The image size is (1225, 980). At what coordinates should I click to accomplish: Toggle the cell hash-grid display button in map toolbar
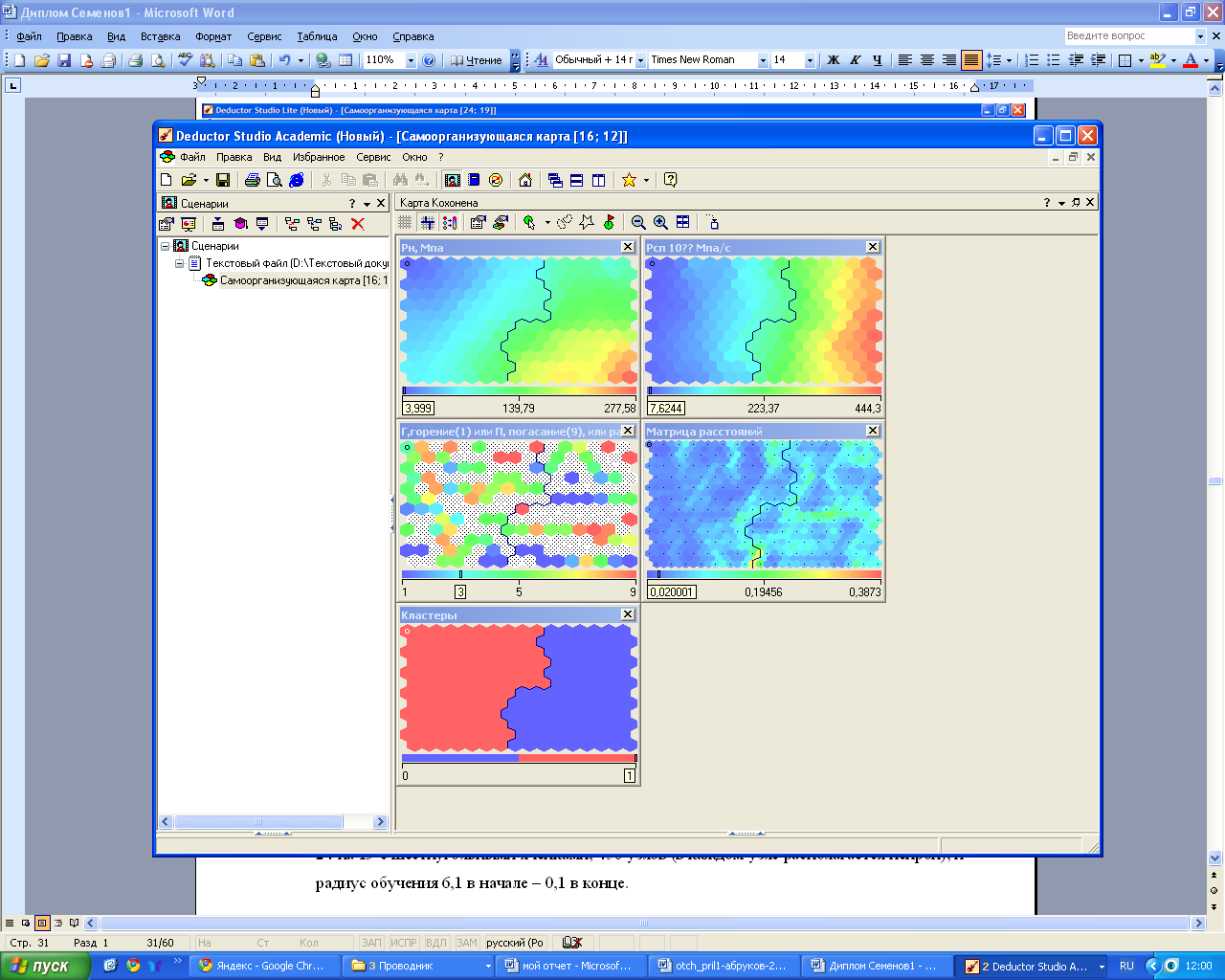click(405, 222)
